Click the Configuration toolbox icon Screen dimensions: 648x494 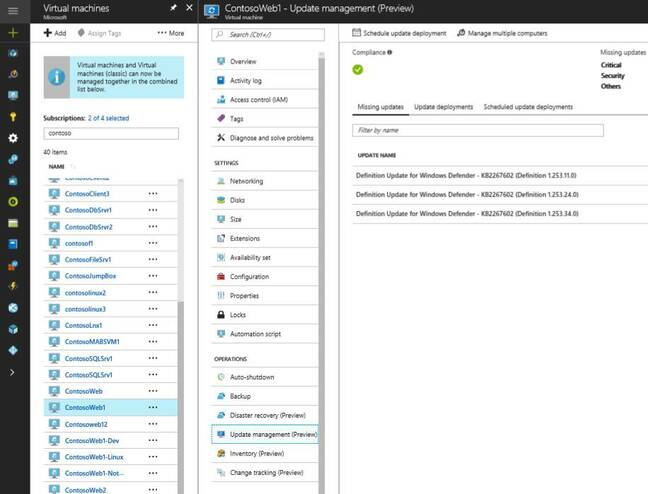click(221, 277)
